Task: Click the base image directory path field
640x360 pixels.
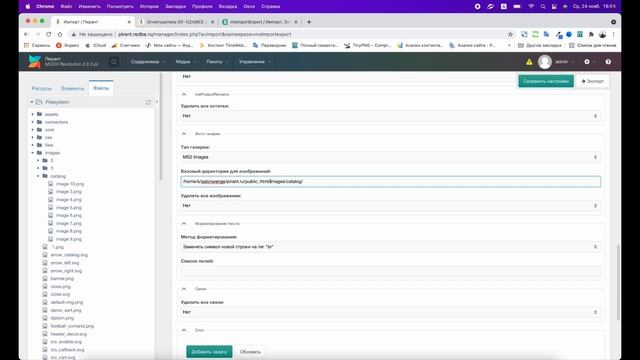Action: click(391, 182)
